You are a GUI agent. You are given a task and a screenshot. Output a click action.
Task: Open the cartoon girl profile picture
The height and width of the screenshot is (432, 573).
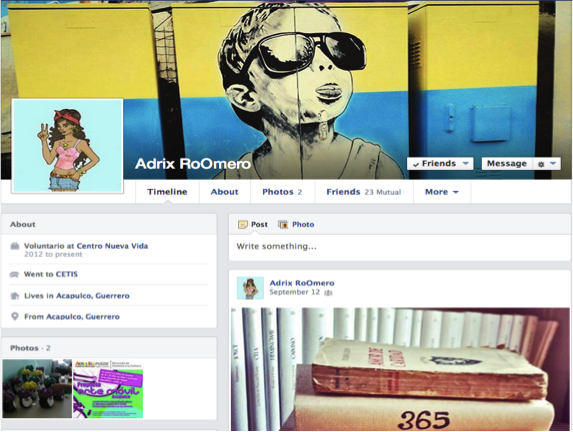(x=68, y=146)
